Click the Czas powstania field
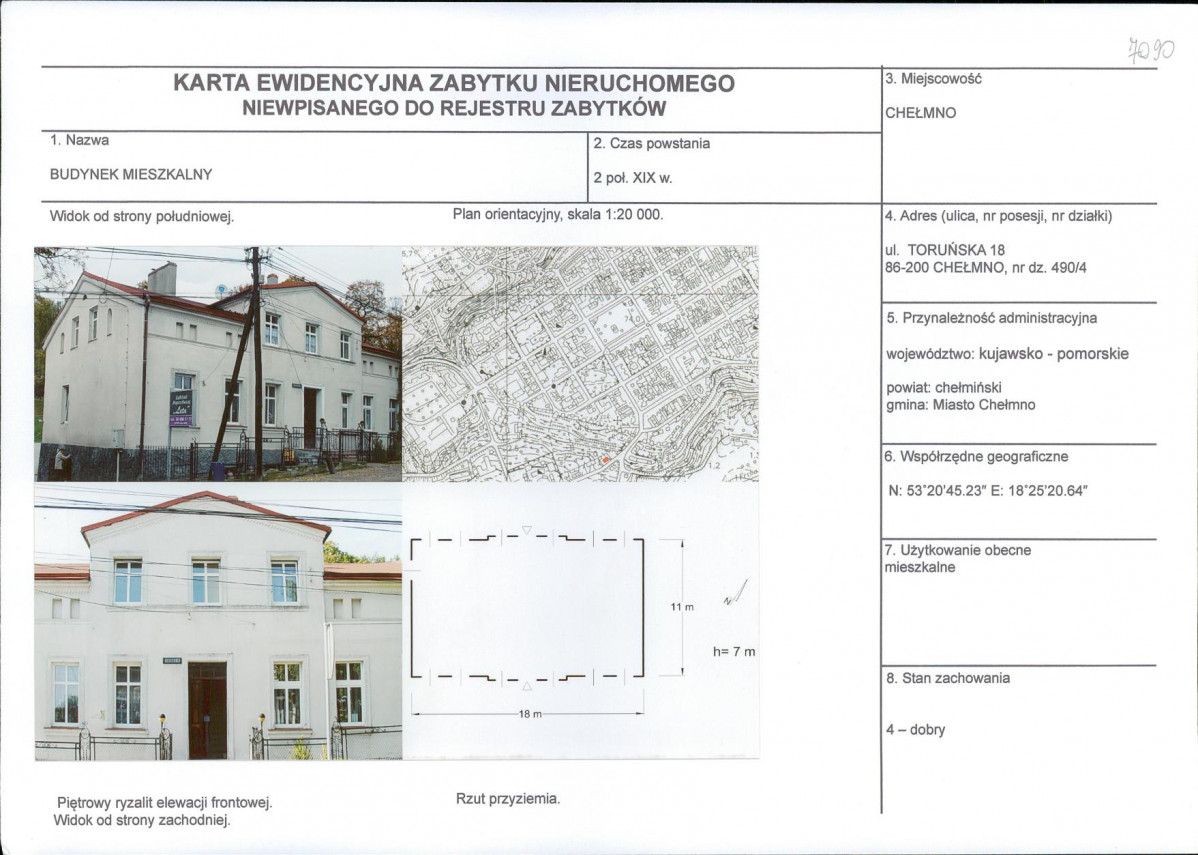The image size is (1198, 855). click(651, 143)
